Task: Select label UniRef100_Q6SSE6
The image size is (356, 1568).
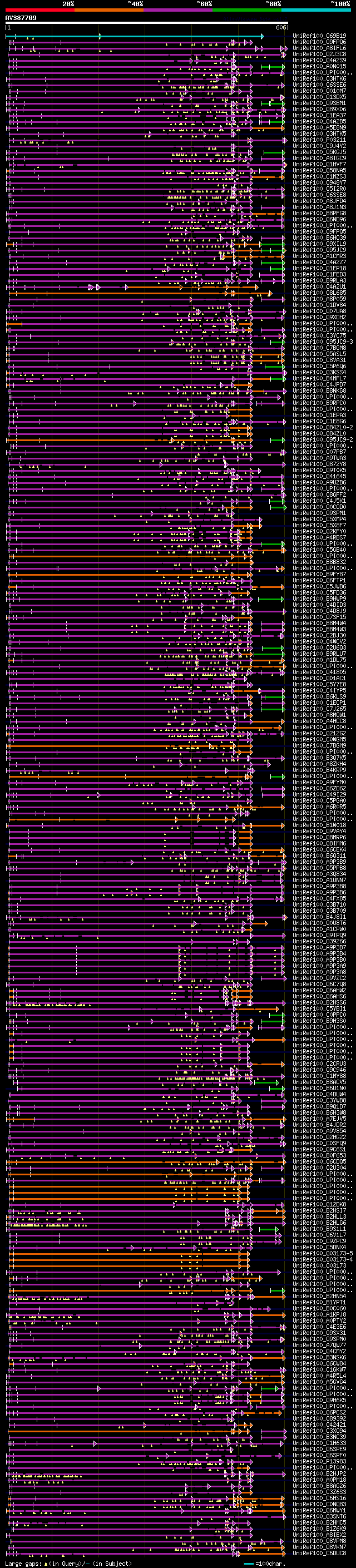Action: (x=319, y=85)
